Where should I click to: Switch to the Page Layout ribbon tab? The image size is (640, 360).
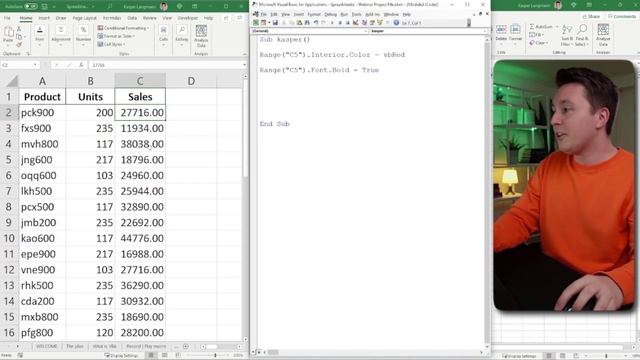click(84, 18)
